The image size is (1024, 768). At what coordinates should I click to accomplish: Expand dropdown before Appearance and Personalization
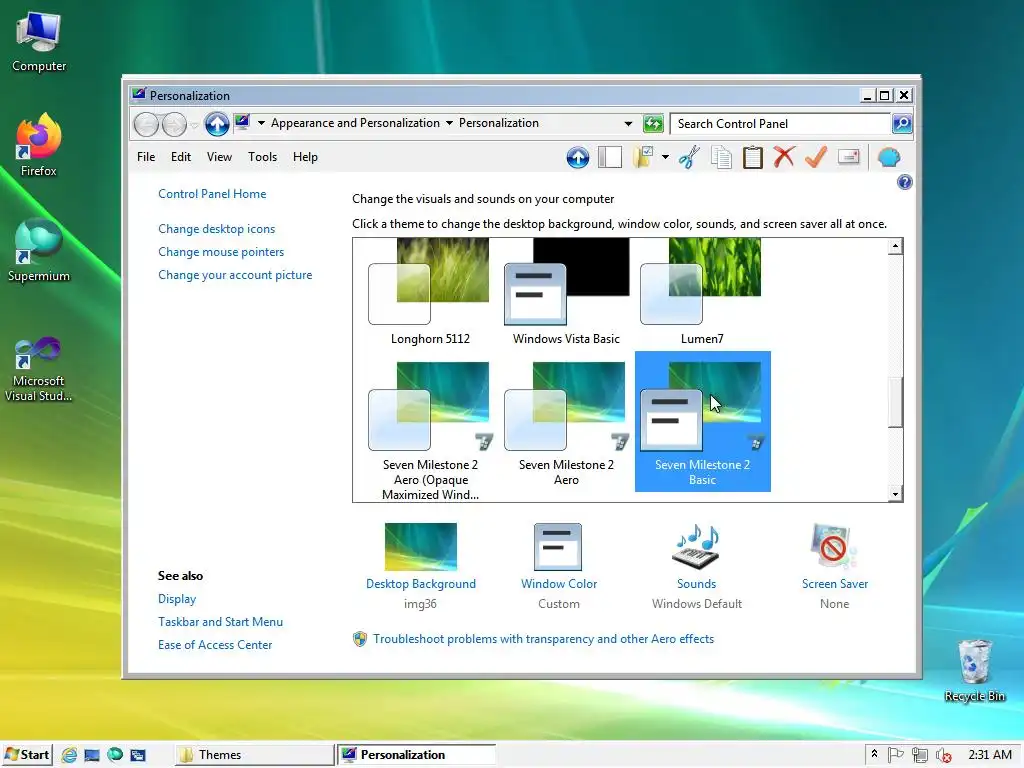[x=261, y=123]
